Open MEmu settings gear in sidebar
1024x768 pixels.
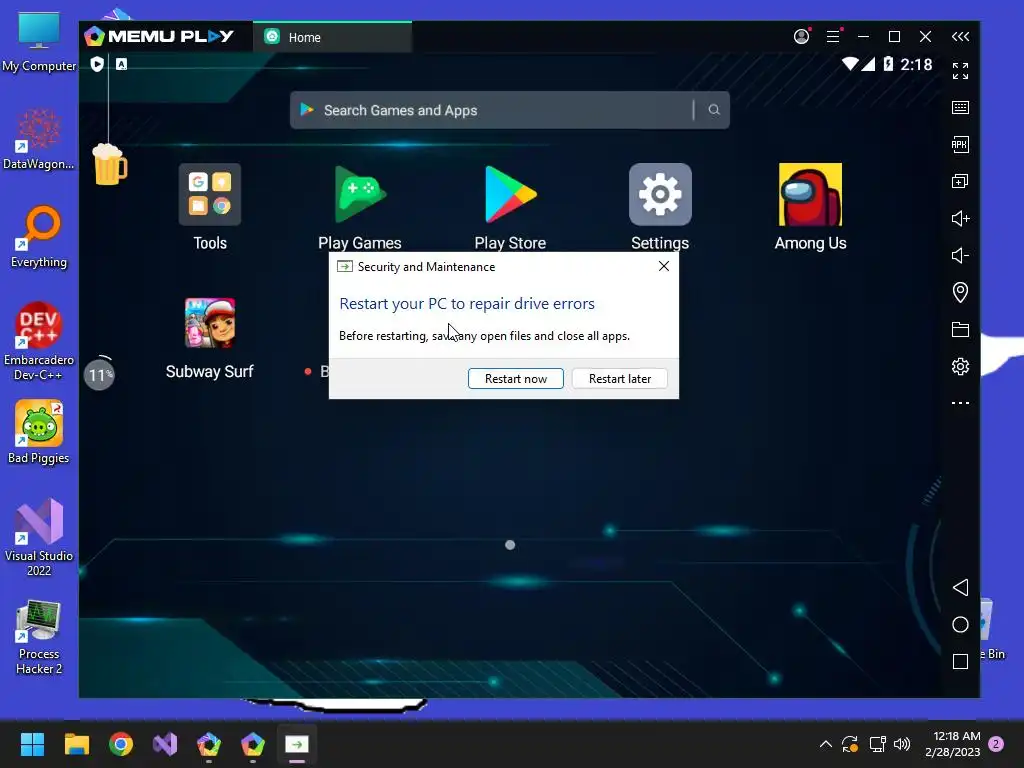click(960, 366)
